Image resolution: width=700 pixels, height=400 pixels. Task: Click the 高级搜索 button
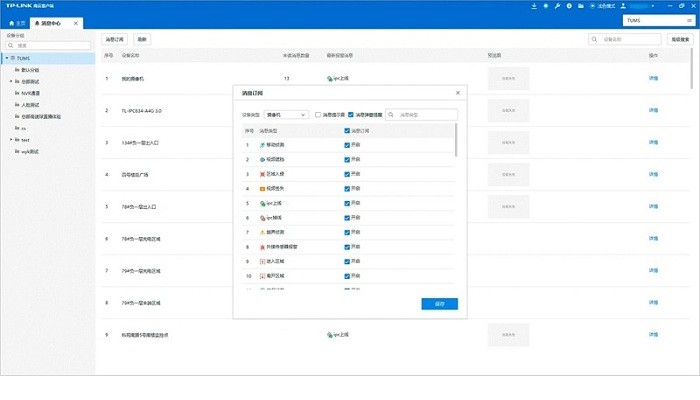pos(680,39)
